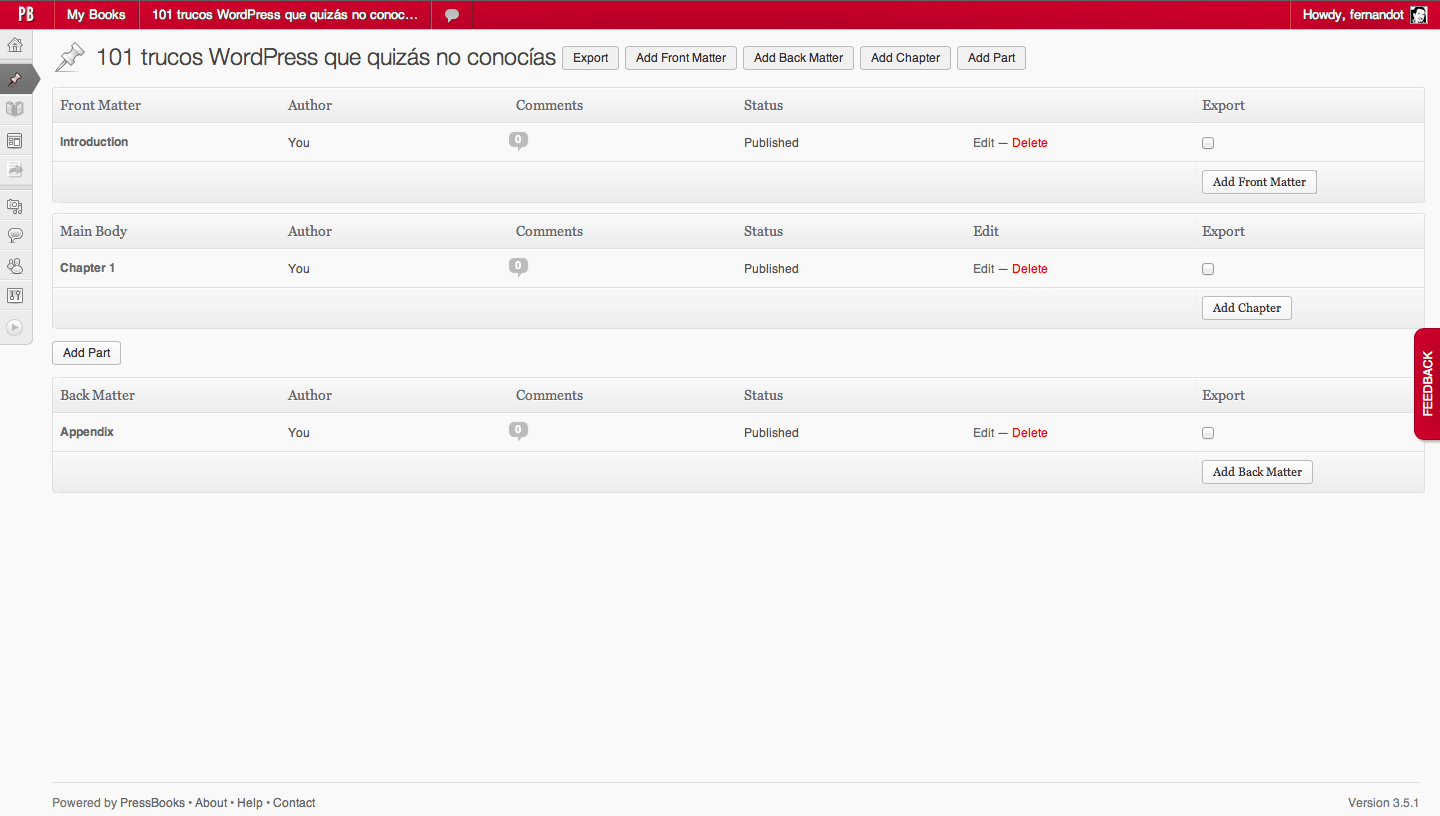Open the Comments speech bubble in sidebar
Screen dimensions: 1440x816
pos(15,236)
